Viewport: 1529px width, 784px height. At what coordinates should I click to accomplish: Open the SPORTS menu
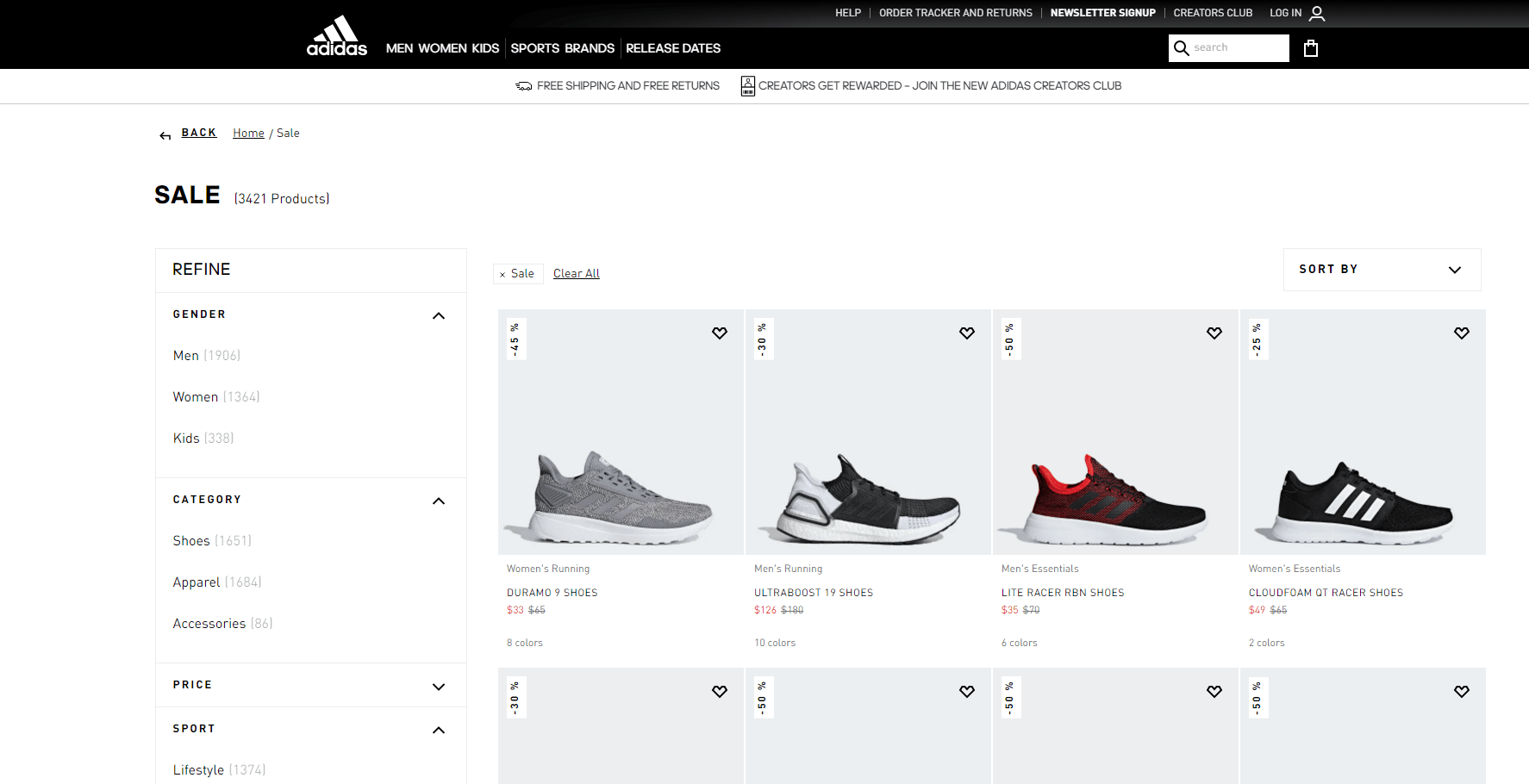(x=535, y=48)
